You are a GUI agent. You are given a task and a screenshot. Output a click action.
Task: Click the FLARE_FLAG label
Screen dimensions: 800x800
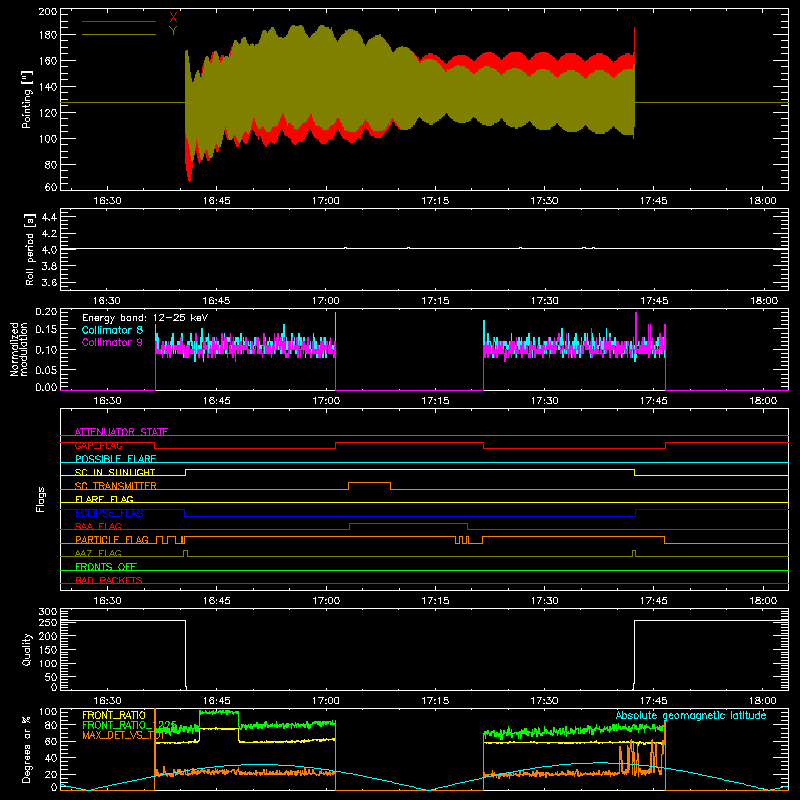click(104, 499)
